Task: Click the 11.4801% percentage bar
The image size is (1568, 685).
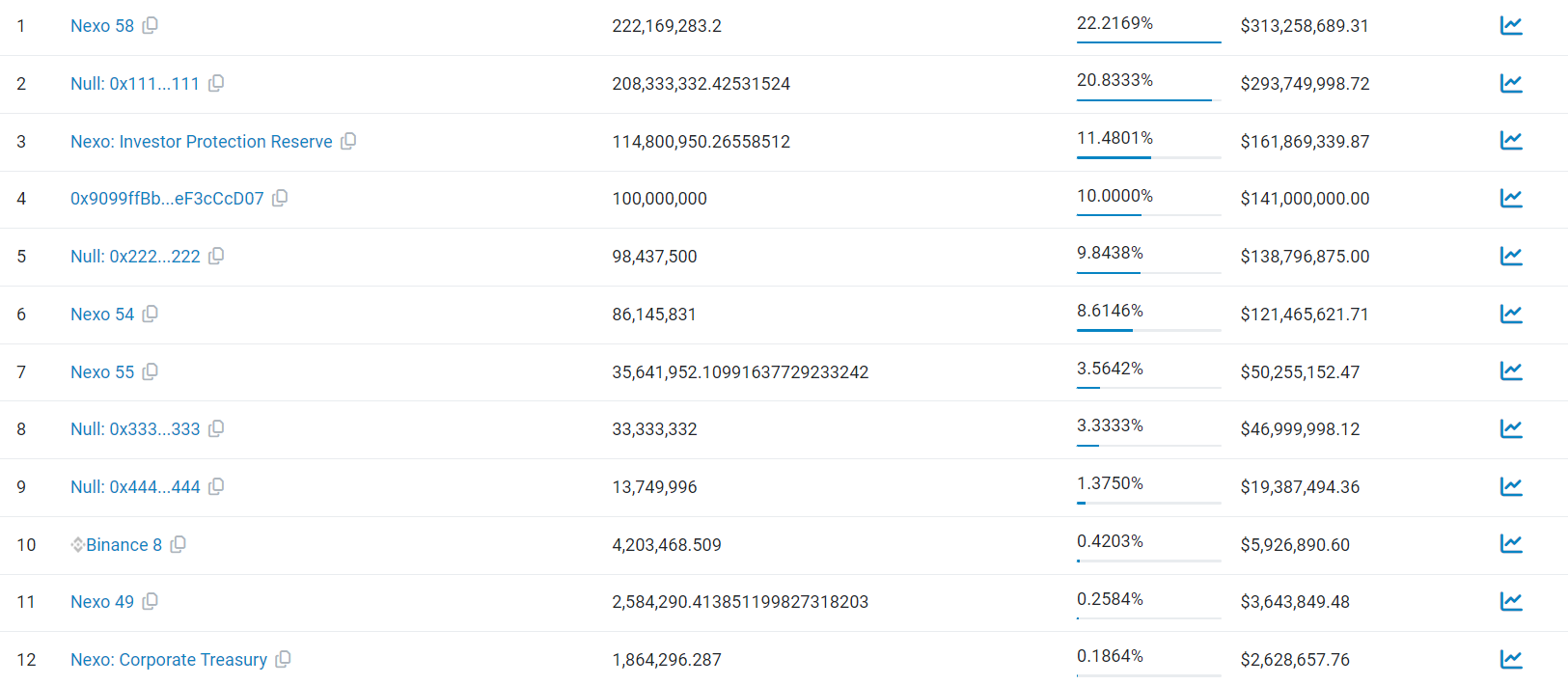Action: click(x=1149, y=157)
